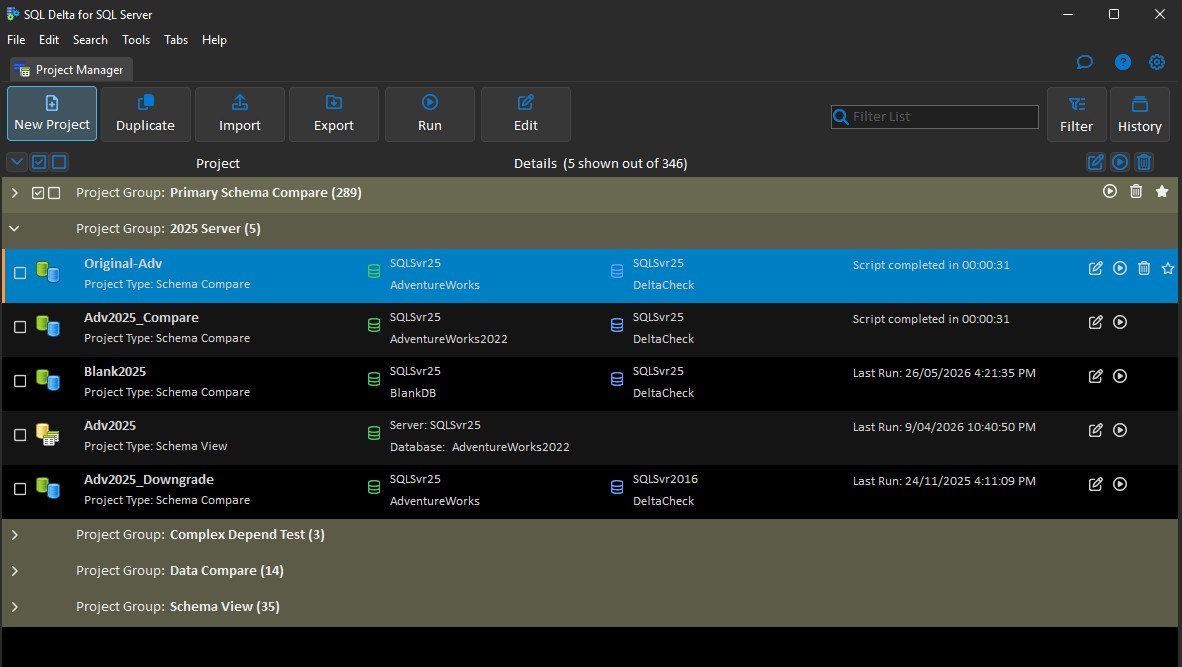This screenshot has width=1182, height=667.
Task: Click the header deselect-all square icon
Action: [x=59, y=162]
